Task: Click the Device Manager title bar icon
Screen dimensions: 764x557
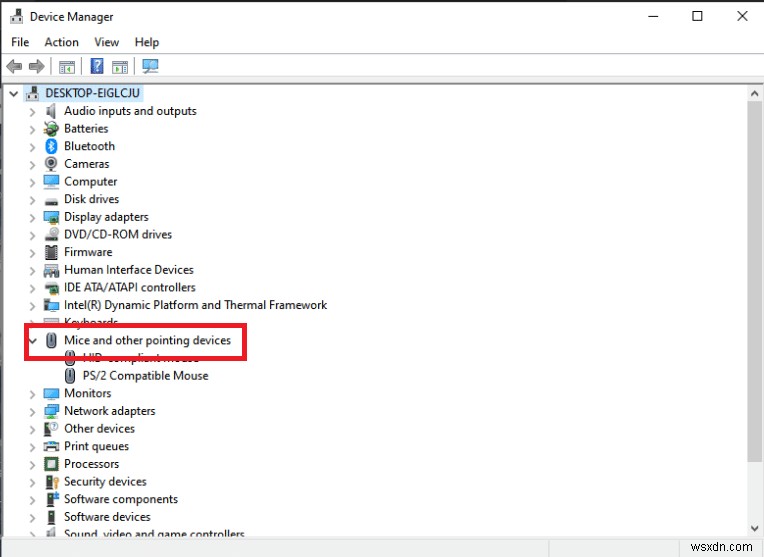Action: pyautogui.click(x=17, y=16)
